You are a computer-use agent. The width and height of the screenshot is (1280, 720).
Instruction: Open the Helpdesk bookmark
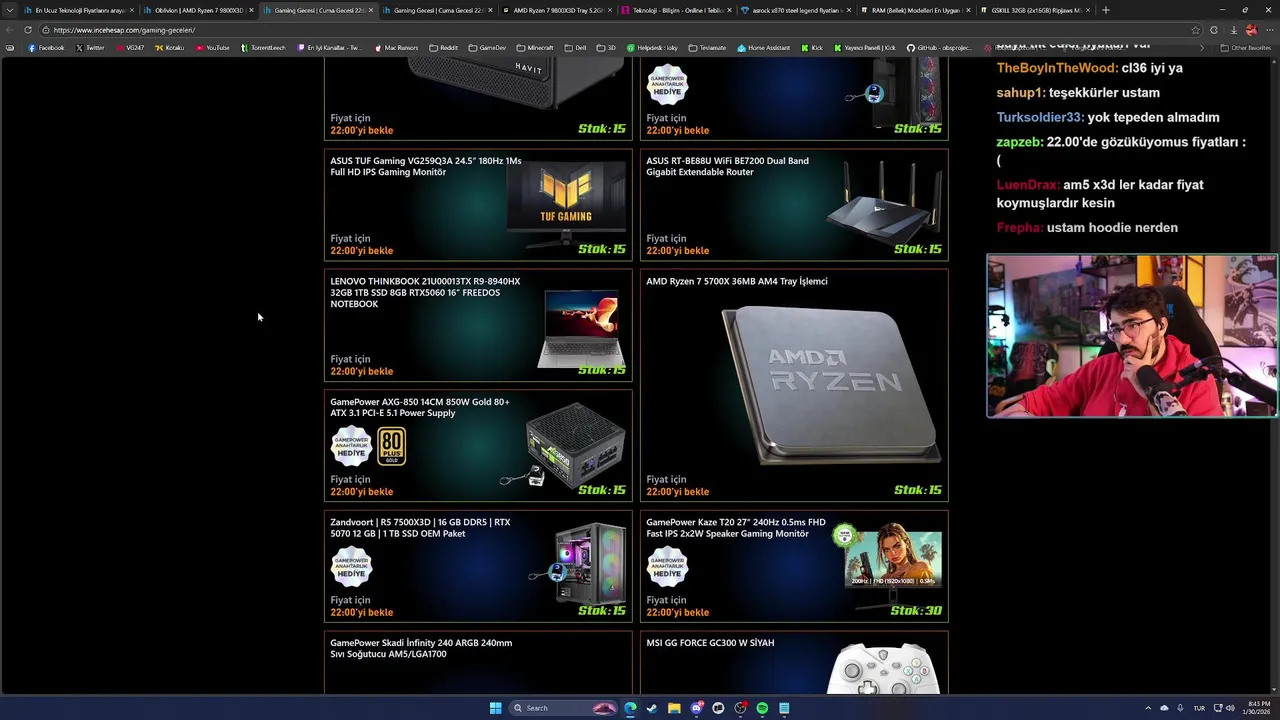pyautogui.click(x=652, y=48)
